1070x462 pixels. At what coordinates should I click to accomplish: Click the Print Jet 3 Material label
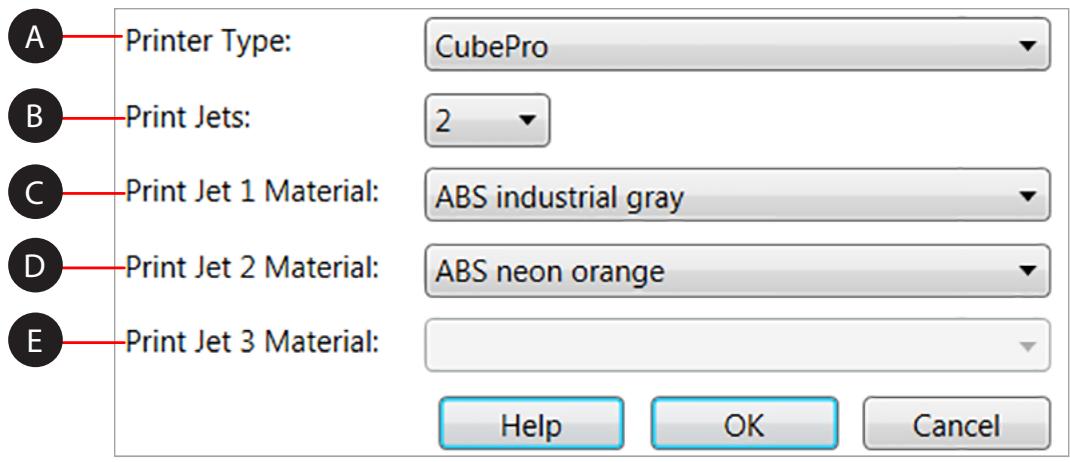point(252,342)
